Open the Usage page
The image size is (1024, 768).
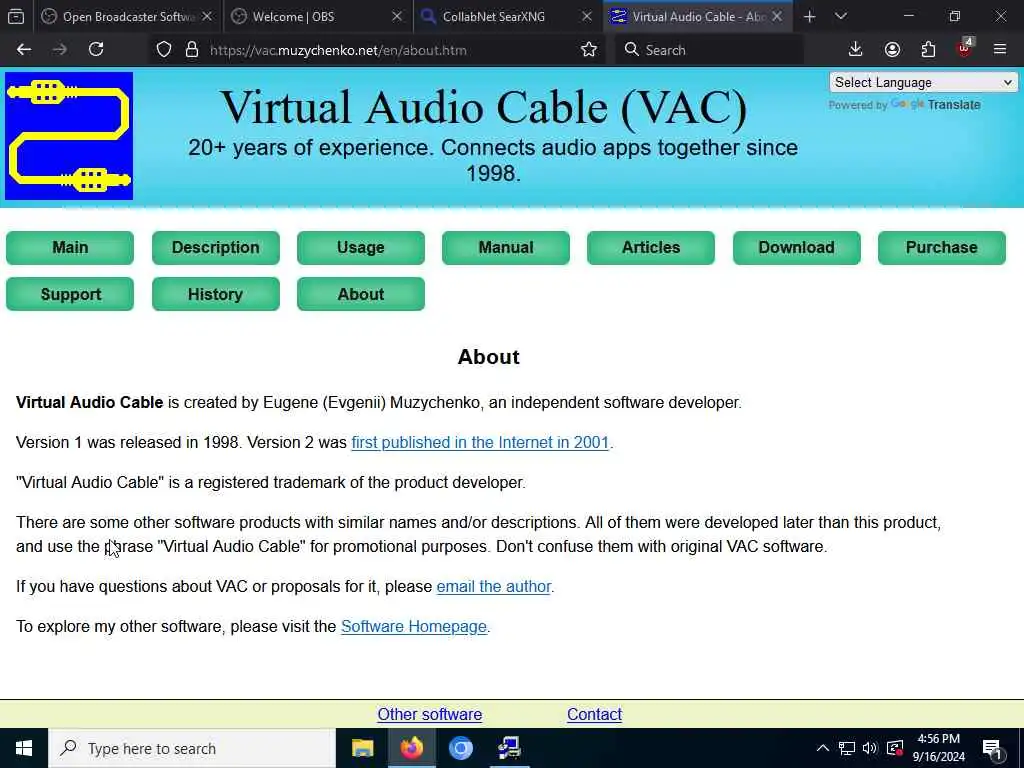tap(360, 248)
